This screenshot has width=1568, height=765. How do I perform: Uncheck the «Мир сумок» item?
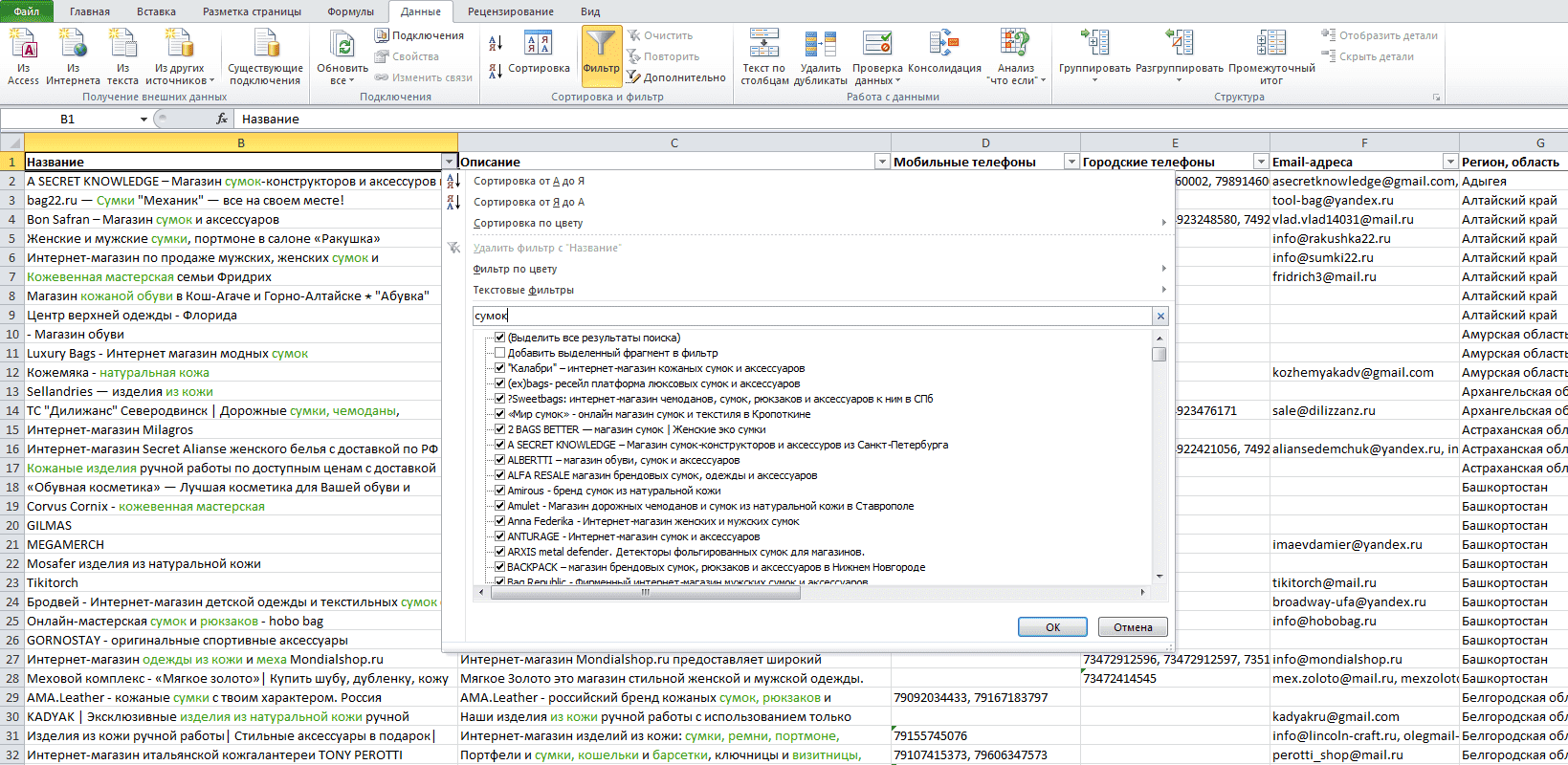point(499,414)
